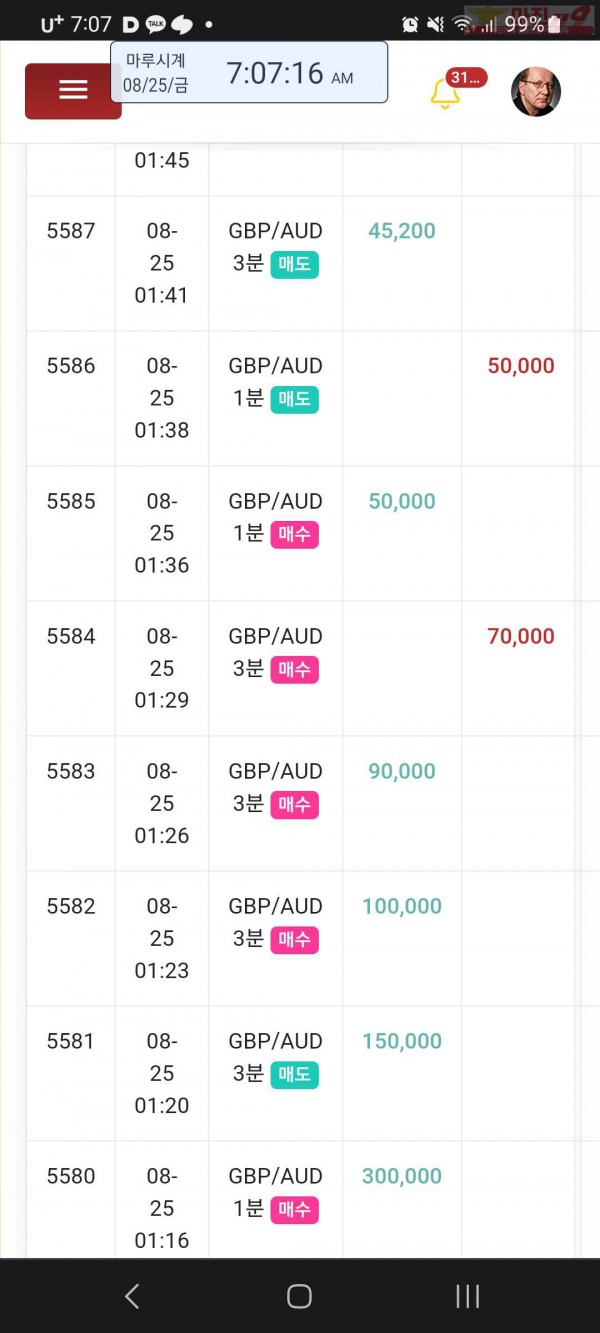Tap the 마루시계 clock widget

click(249, 72)
